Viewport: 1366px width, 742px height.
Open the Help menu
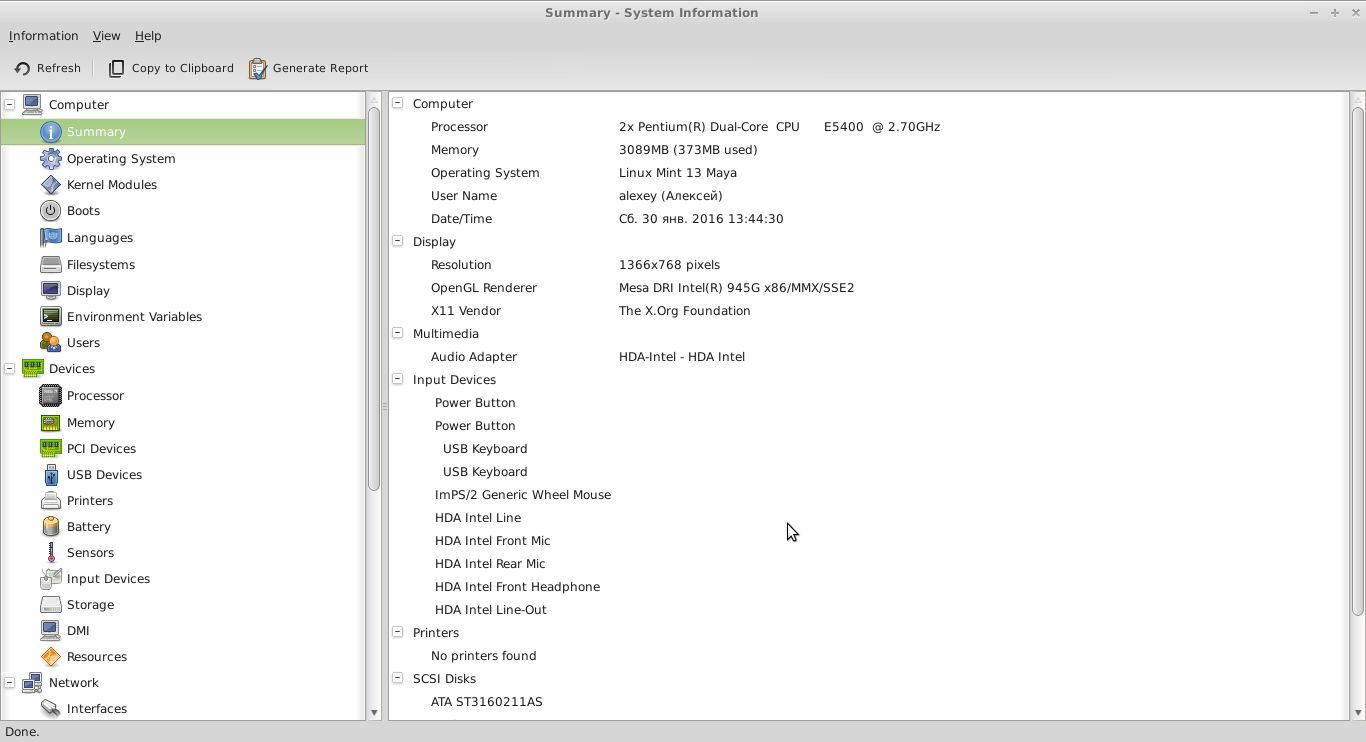click(148, 36)
